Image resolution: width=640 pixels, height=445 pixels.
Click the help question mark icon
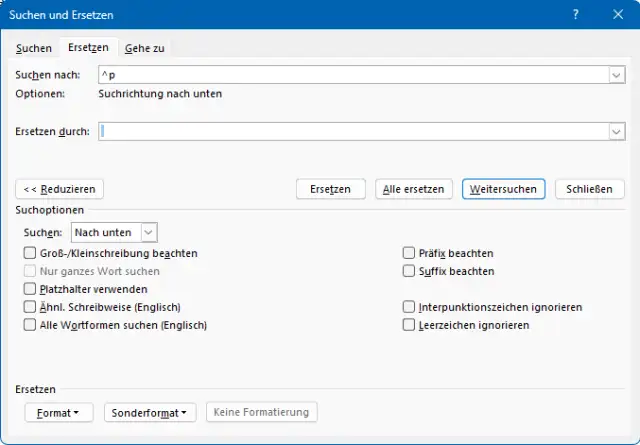575,15
